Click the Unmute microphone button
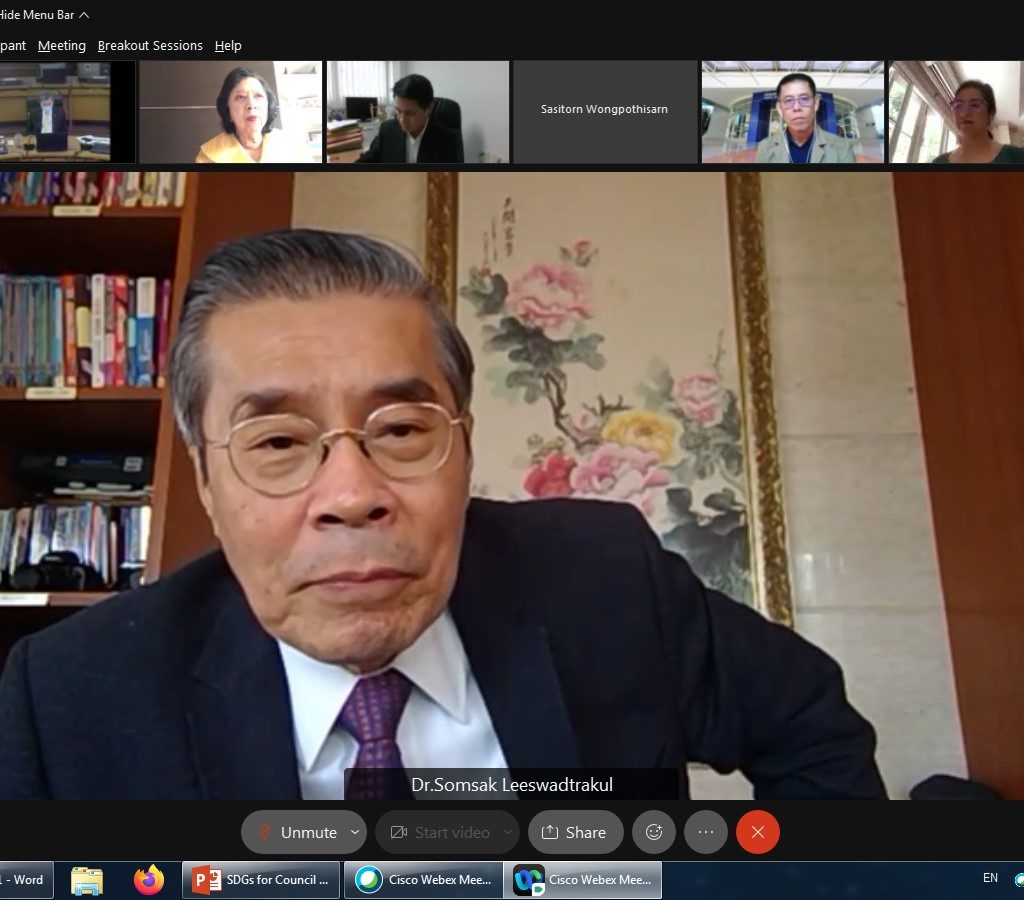 (297, 832)
